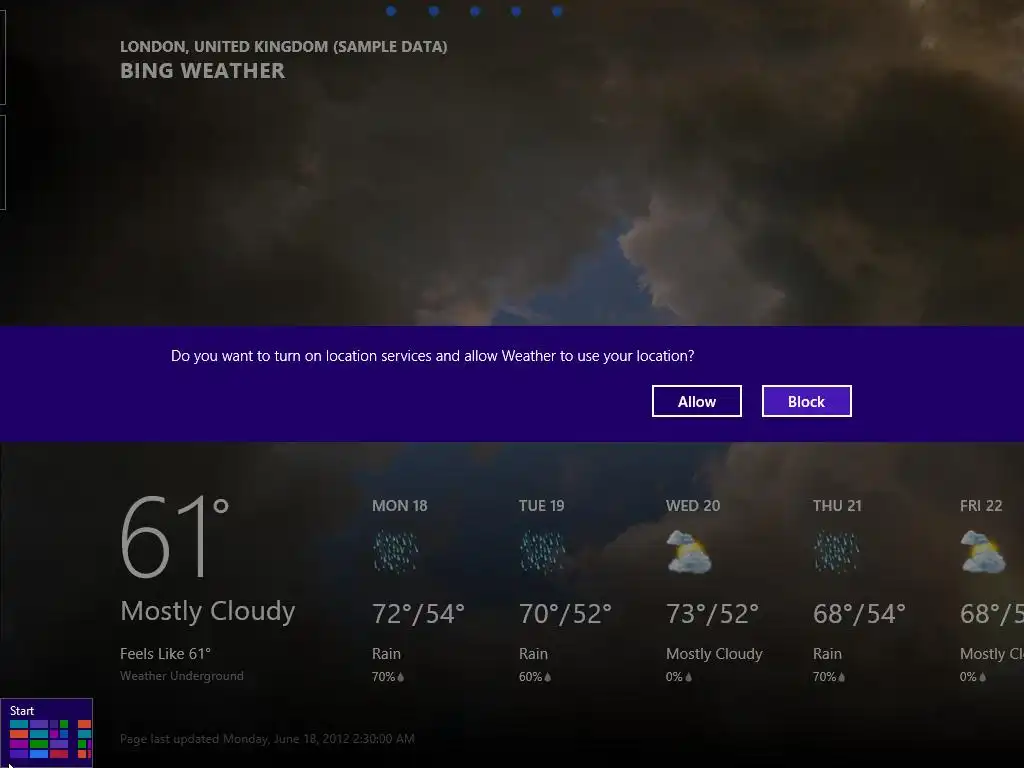Select the MON 18 rain icon
Viewport: 1024px width, 768px height.
click(396, 552)
